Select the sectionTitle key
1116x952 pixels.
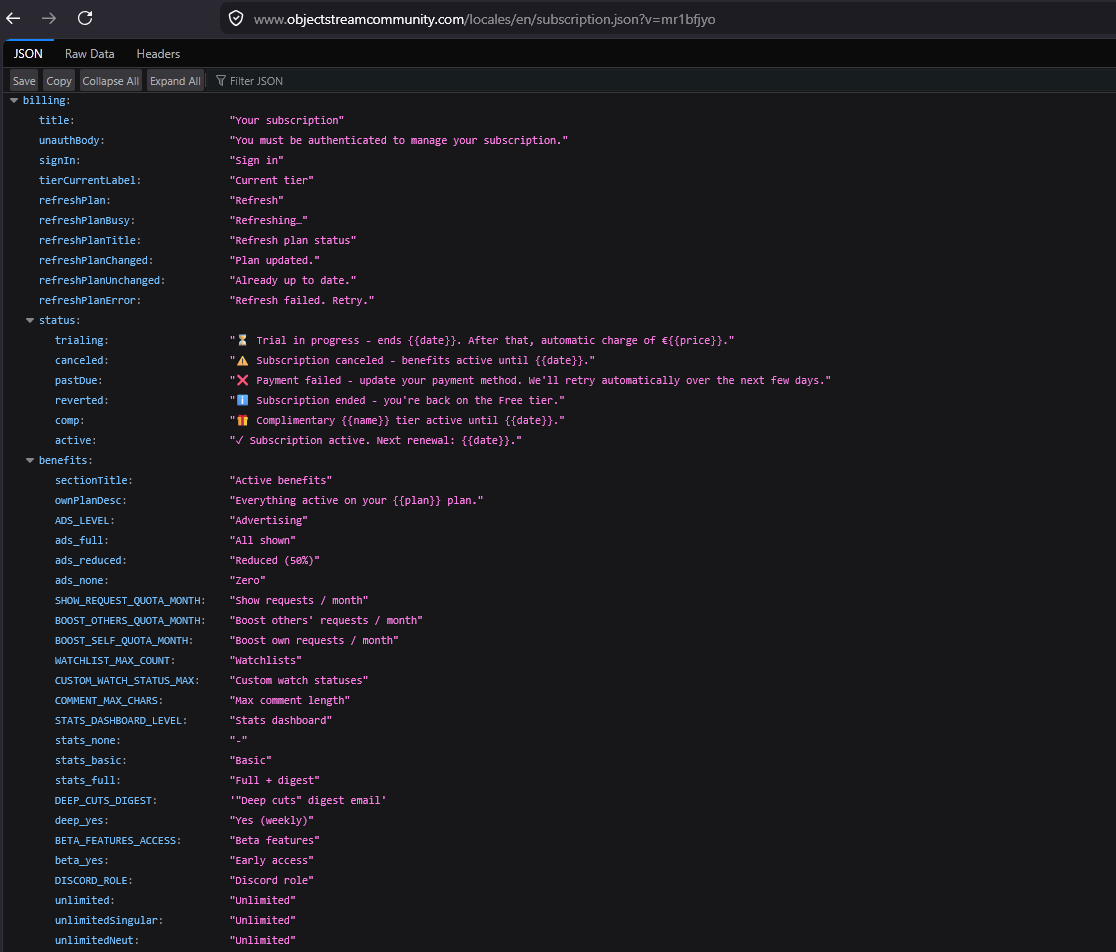tap(93, 481)
